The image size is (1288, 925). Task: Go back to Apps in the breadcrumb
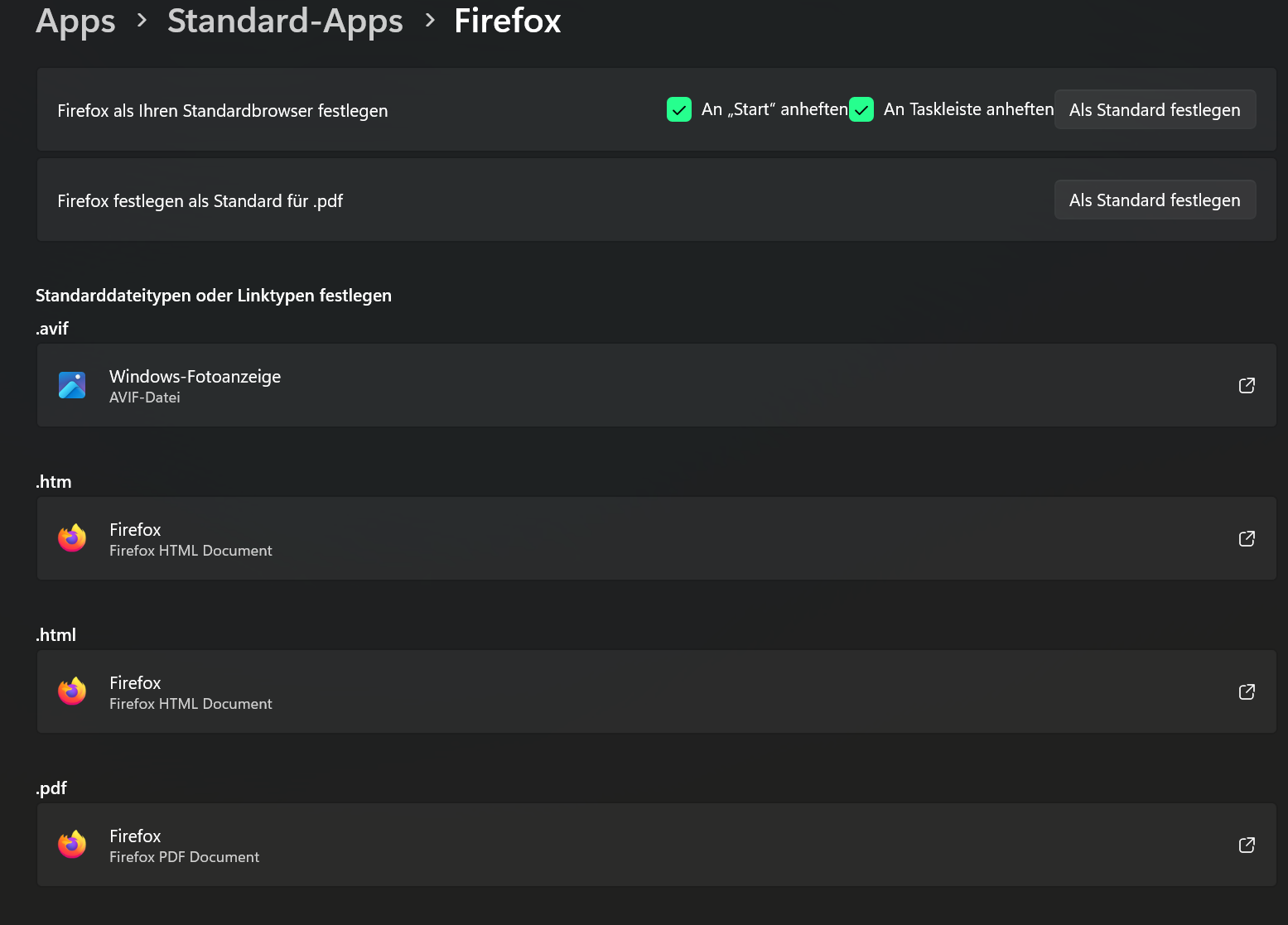click(x=75, y=21)
